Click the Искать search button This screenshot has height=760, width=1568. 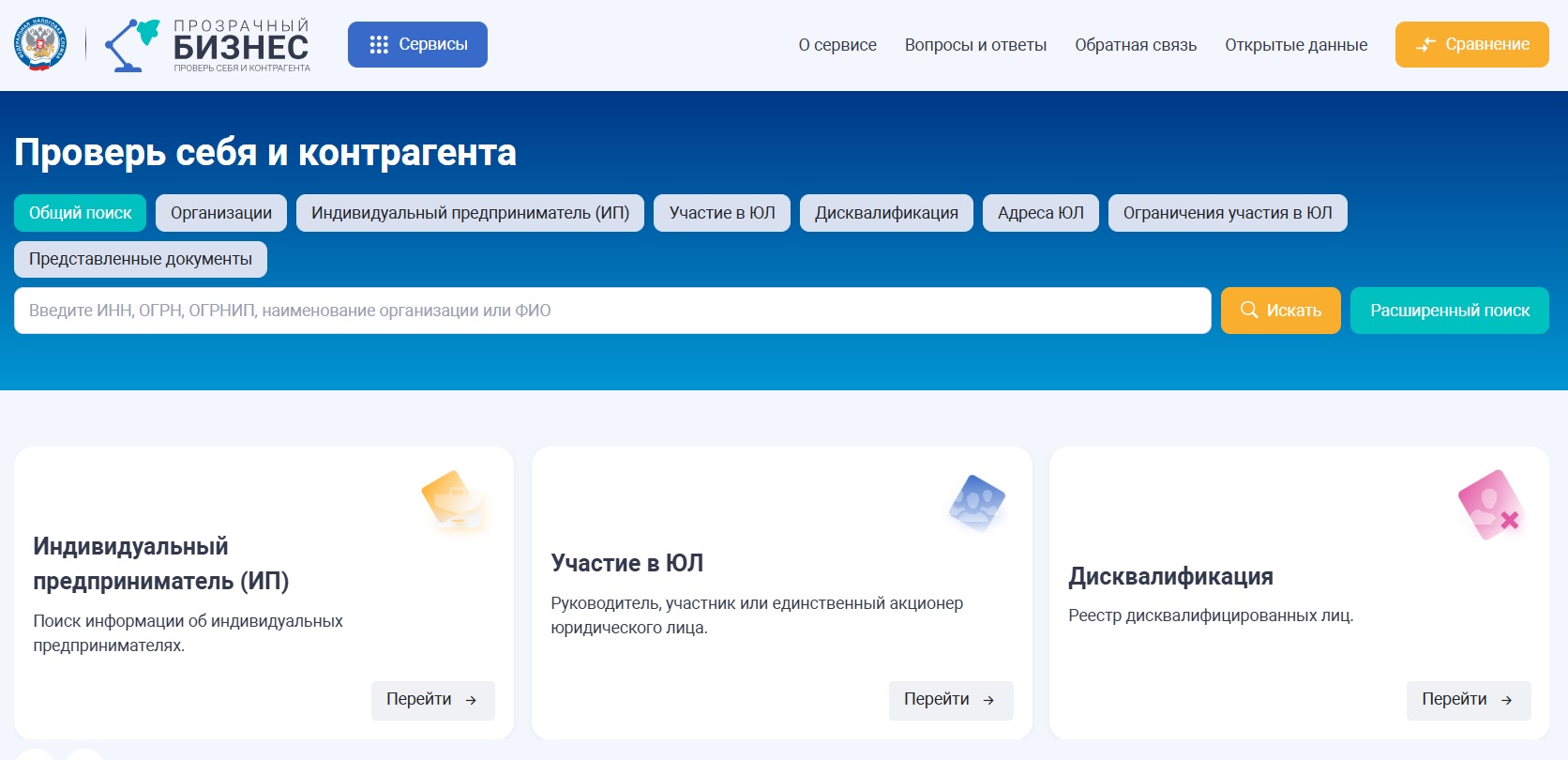(1281, 311)
